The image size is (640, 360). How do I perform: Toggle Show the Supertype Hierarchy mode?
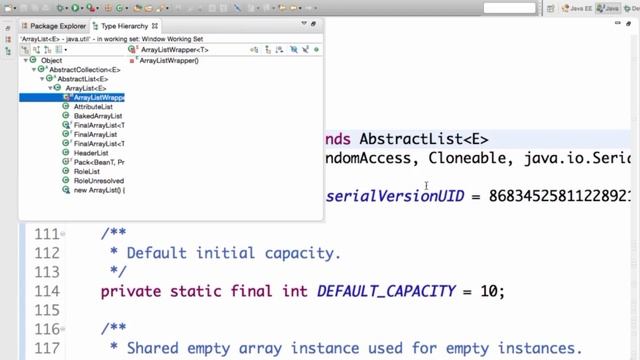[x=37, y=50]
